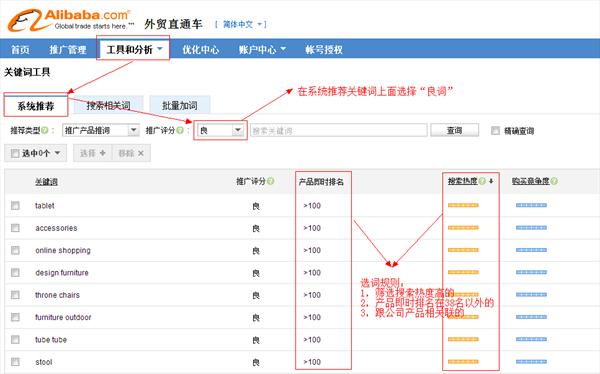The height and width of the screenshot is (374, 600).
Task: Click the competition bar for tablet
Action: pyautogui.click(x=531, y=206)
